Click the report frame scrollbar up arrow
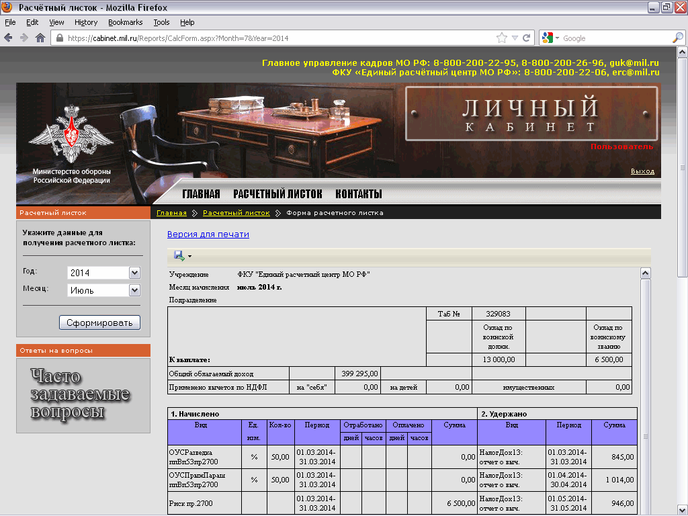The image size is (688, 516). pyautogui.click(x=645, y=273)
